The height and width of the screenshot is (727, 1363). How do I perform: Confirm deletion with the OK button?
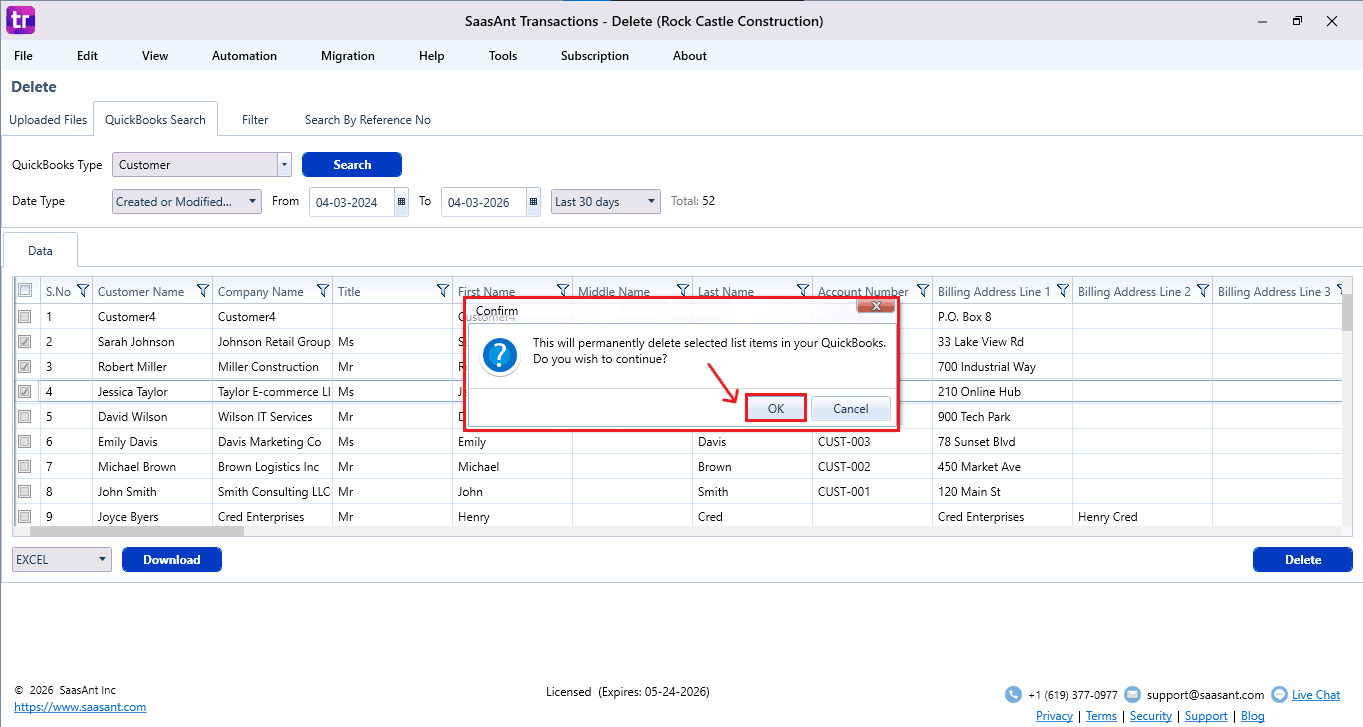click(775, 408)
